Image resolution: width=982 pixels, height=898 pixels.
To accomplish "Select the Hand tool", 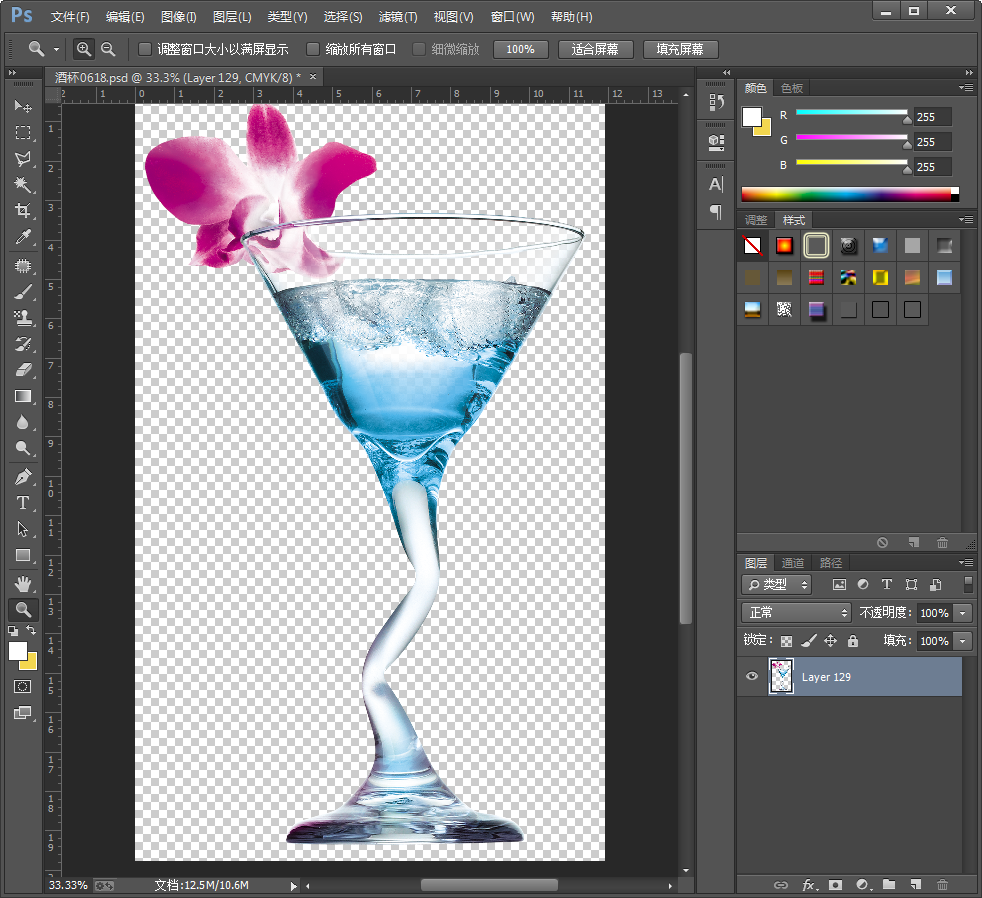I will 22,583.
